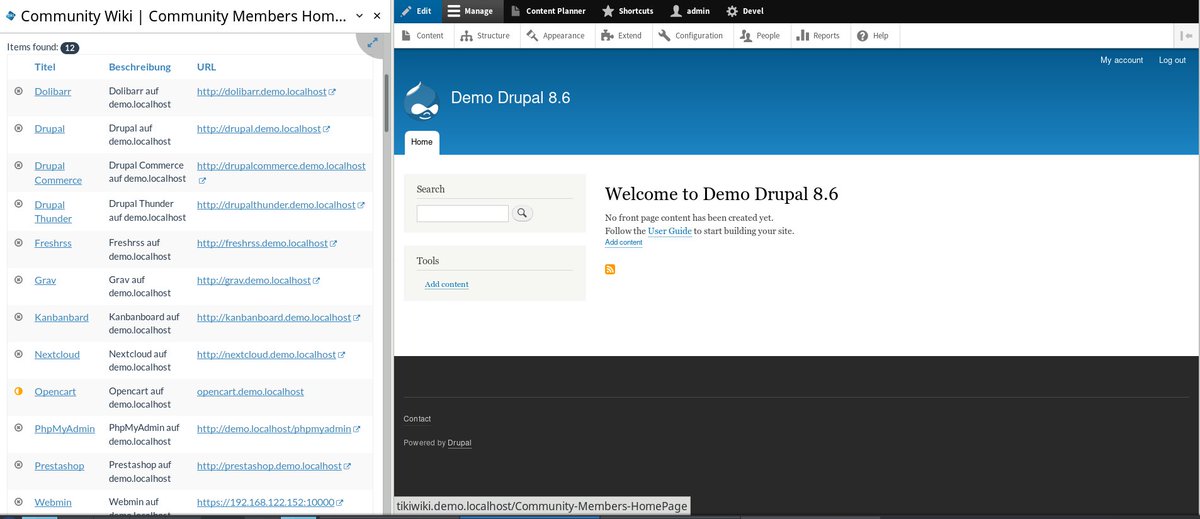This screenshot has width=1200, height=519.
Task: Sort by the URL column header
Action: [x=206, y=67]
